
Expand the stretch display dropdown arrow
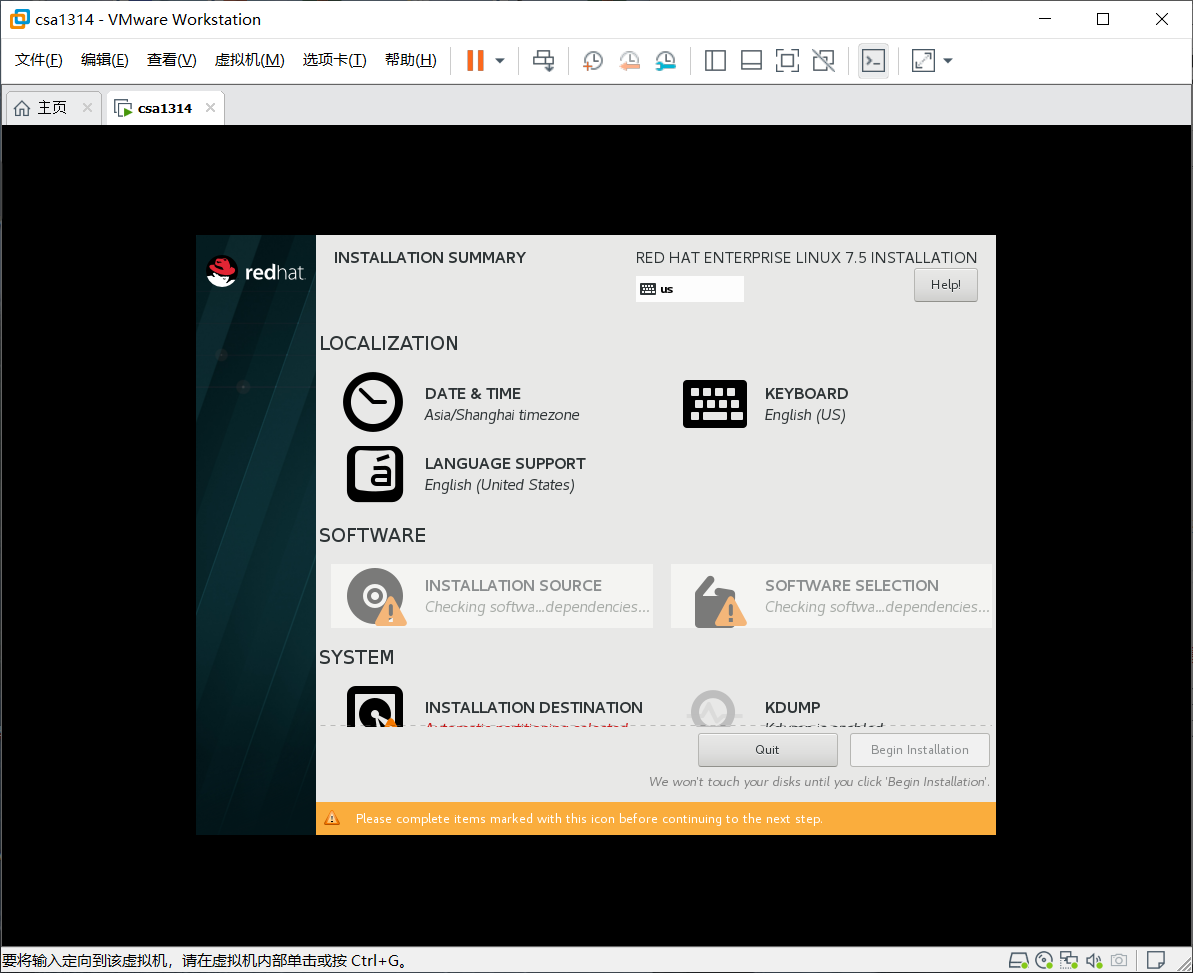pos(948,60)
